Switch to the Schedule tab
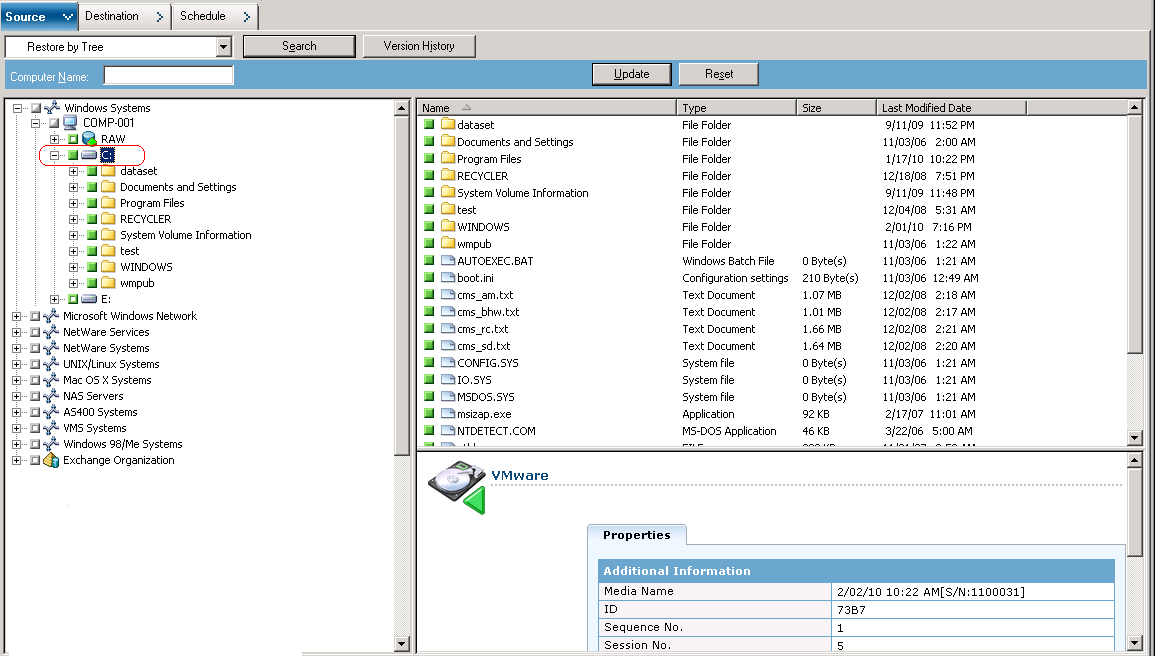 coord(209,17)
